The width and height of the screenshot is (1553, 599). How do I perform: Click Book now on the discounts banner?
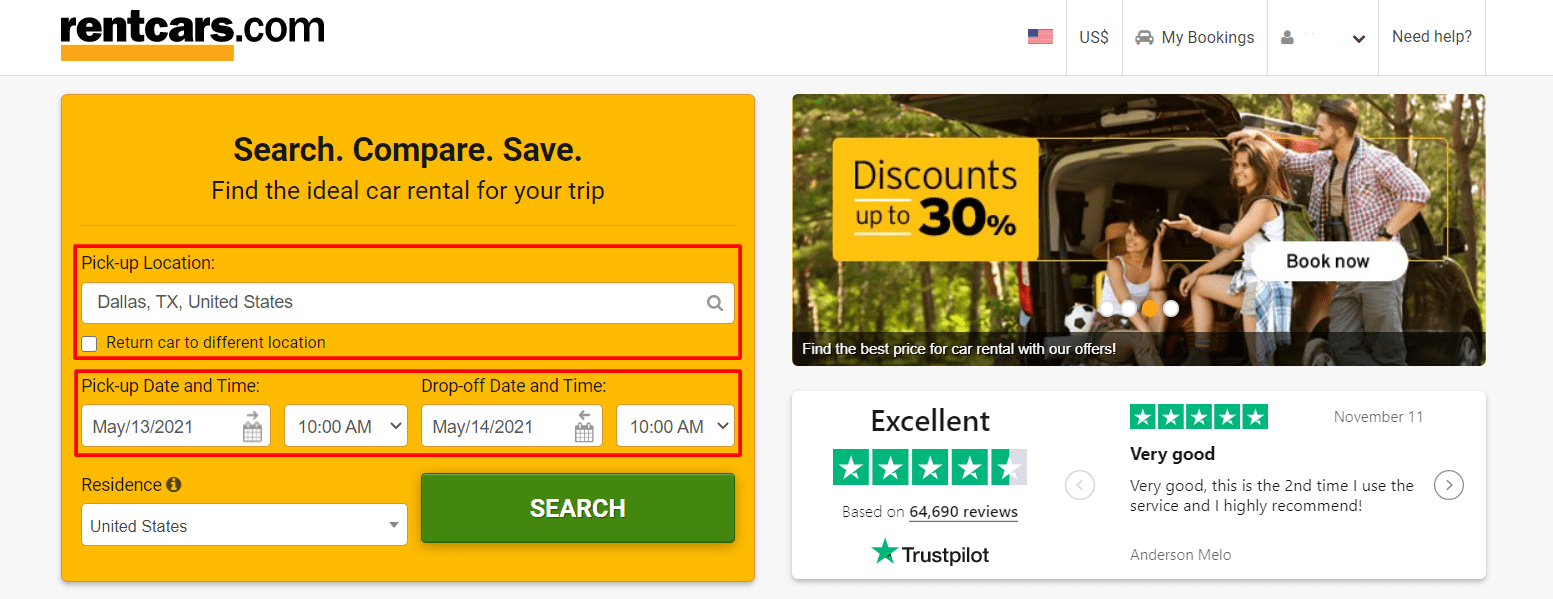point(1328,261)
